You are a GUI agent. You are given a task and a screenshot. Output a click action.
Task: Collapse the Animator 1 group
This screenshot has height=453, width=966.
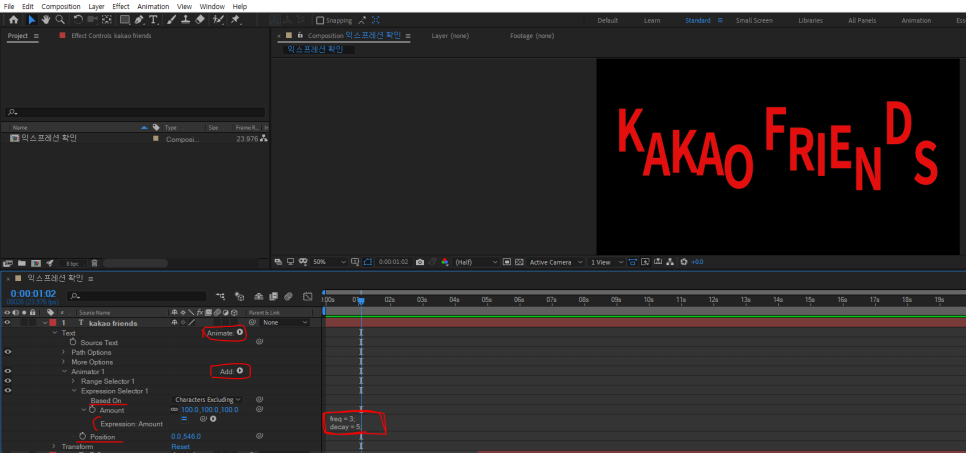(63, 372)
